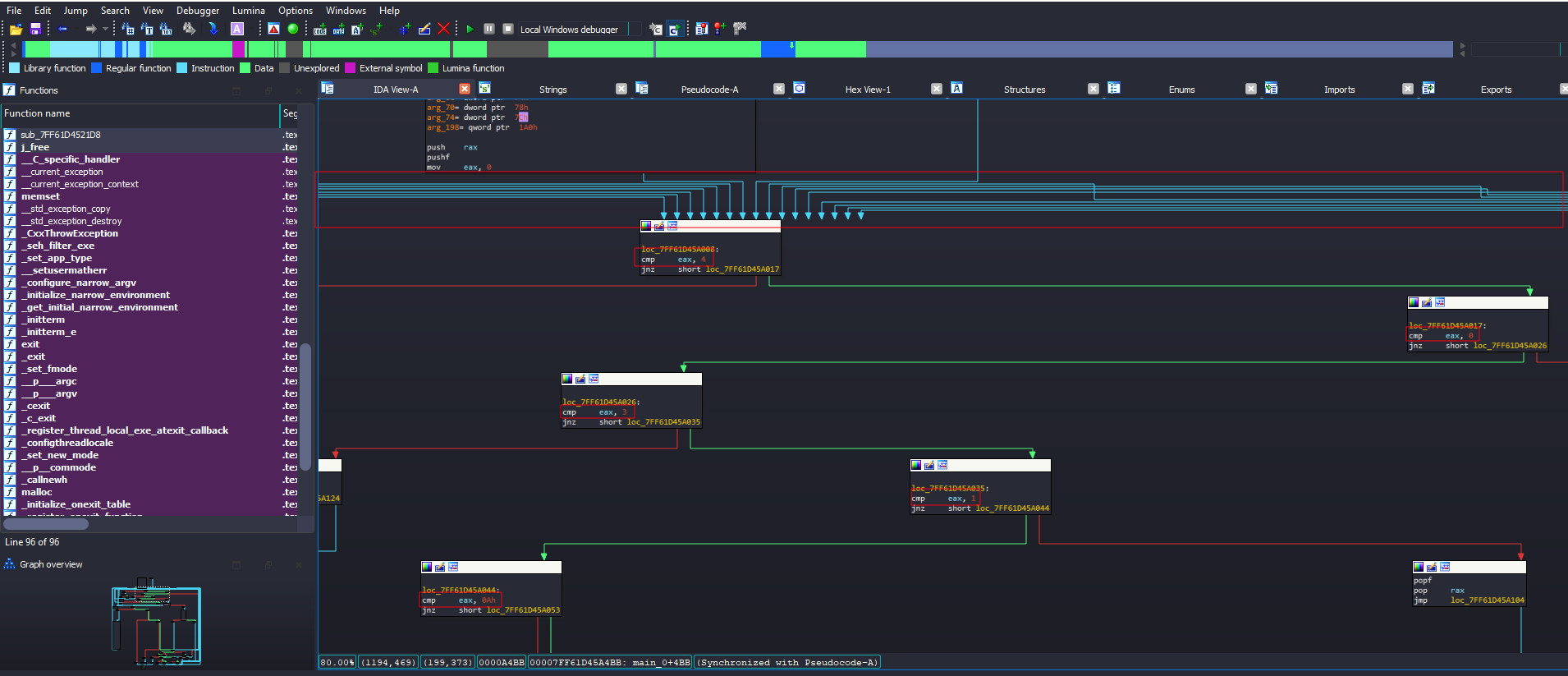Click the Graph overview thumbnail

156,624
